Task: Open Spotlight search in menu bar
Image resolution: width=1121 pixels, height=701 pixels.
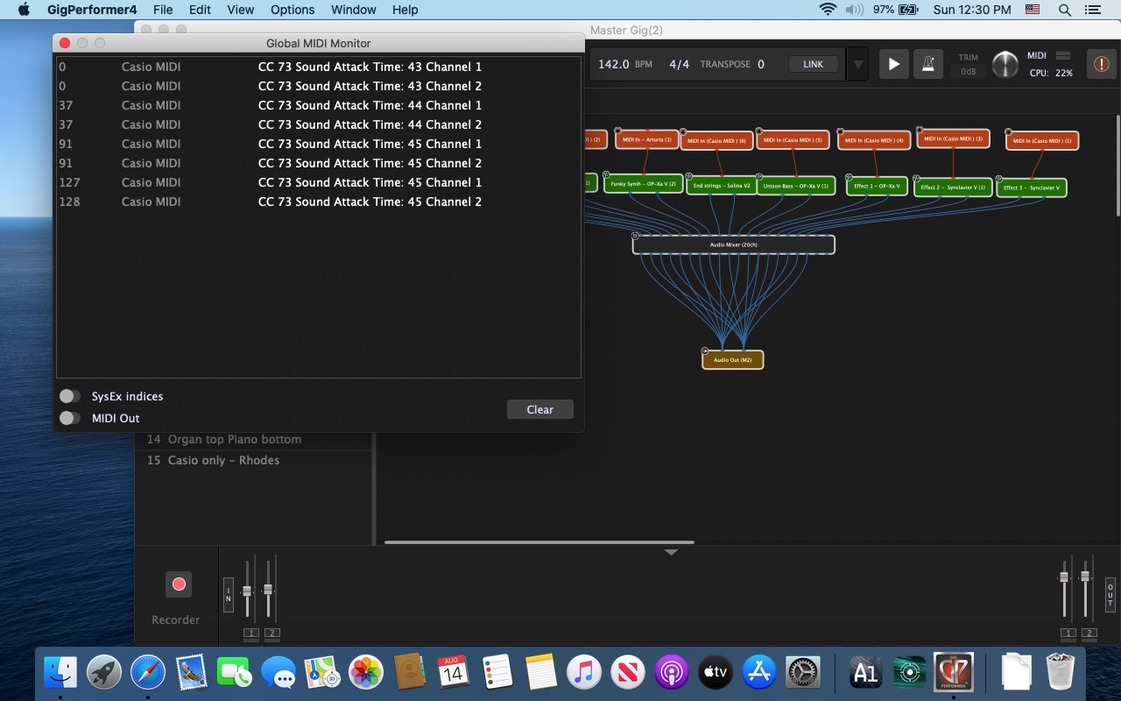Action: pyautogui.click(x=1065, y=9)
